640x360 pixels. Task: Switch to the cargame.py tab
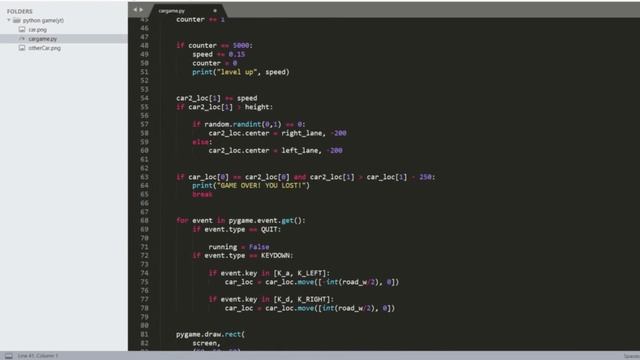pos(171,11)
